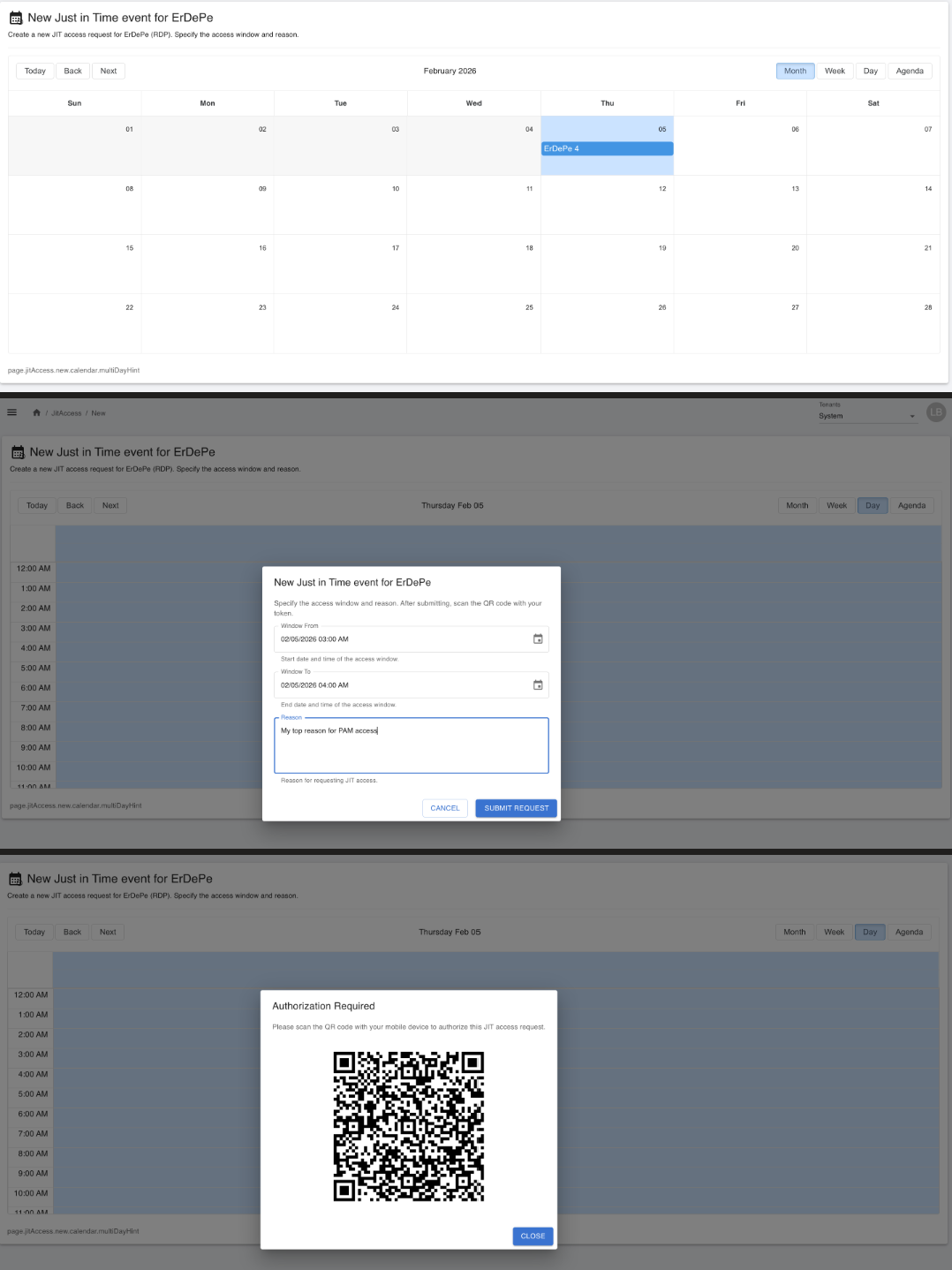Close the Authorization Required dialog
Screen dimensions: 952x1270
(533, 1236)
